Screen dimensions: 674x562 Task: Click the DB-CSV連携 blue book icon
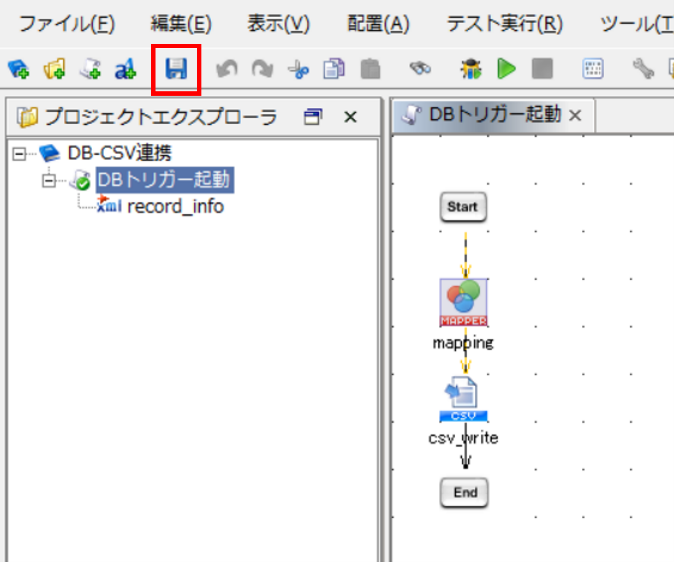[50, 153]
